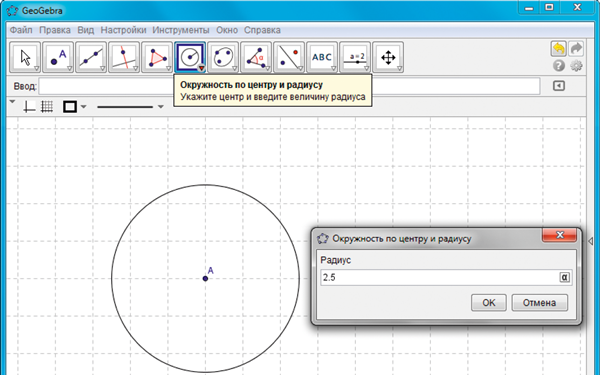Open the line style dropdown arrow
The image size is (600, 375).
[161, 107]
